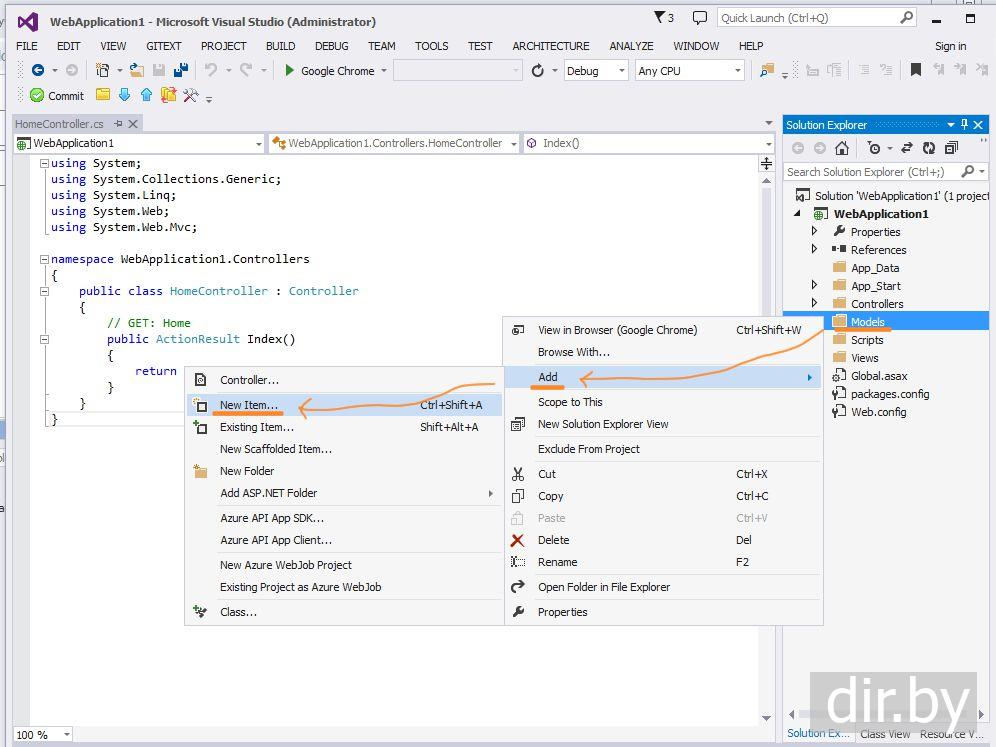Image resolution: width=996 pixels, height=747 pixels.
Task: Click the Commit button
Action: pos(57,96)
